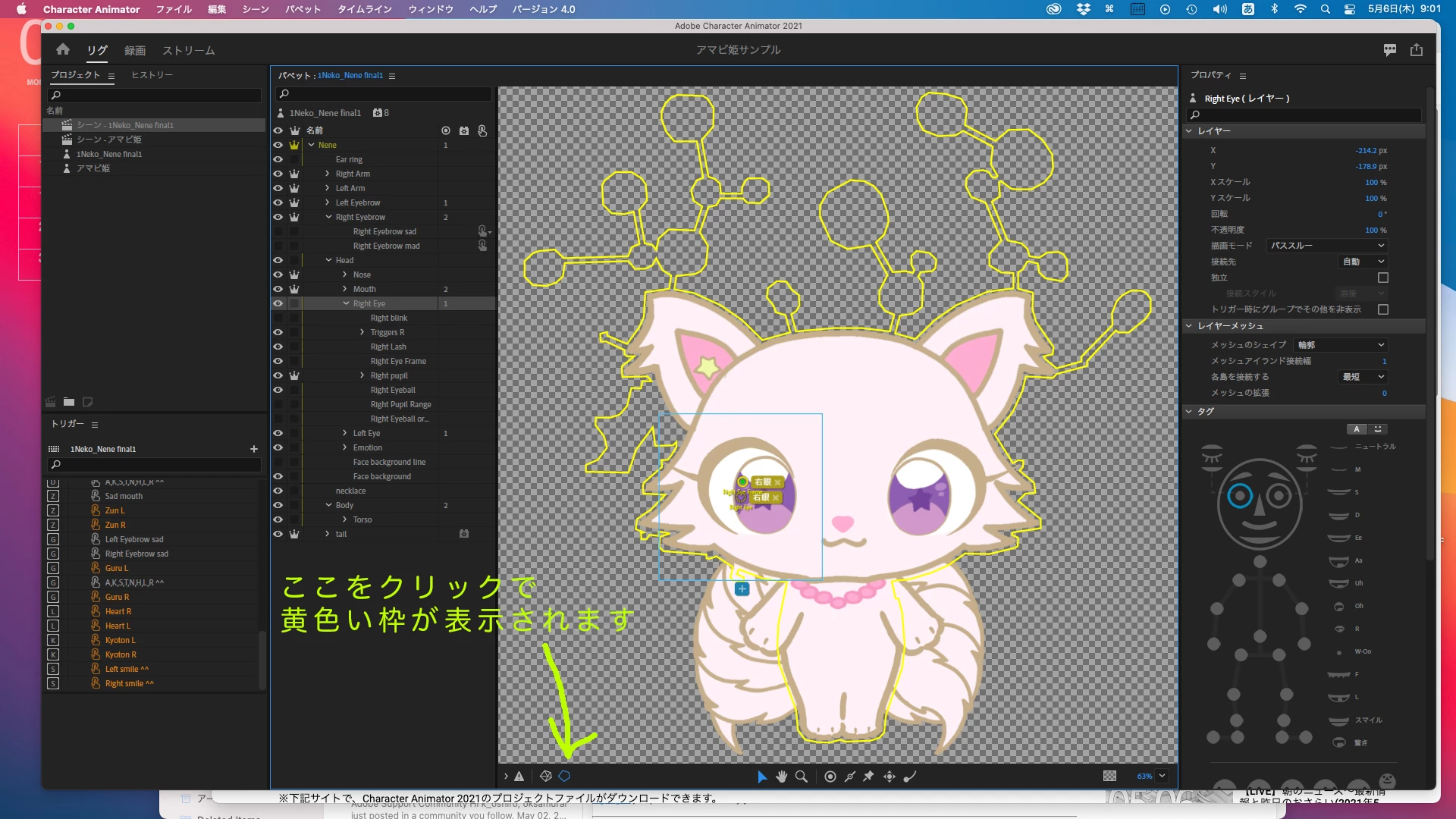The width and height of the screenshot is (1456, 819).
Task: Select the Arrow selection tool
Action: (x=762, y=777)
